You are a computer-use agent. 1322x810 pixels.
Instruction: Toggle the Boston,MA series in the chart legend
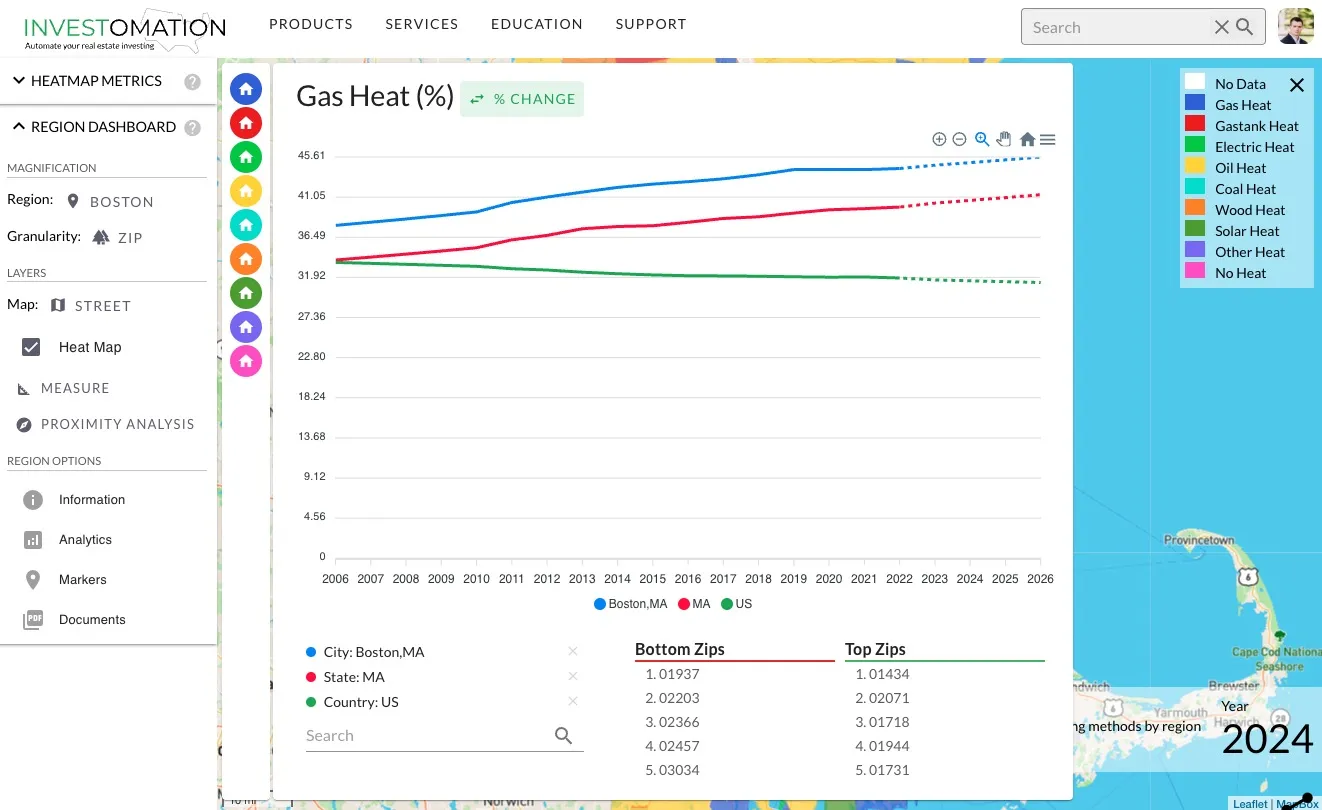(631, 604)
